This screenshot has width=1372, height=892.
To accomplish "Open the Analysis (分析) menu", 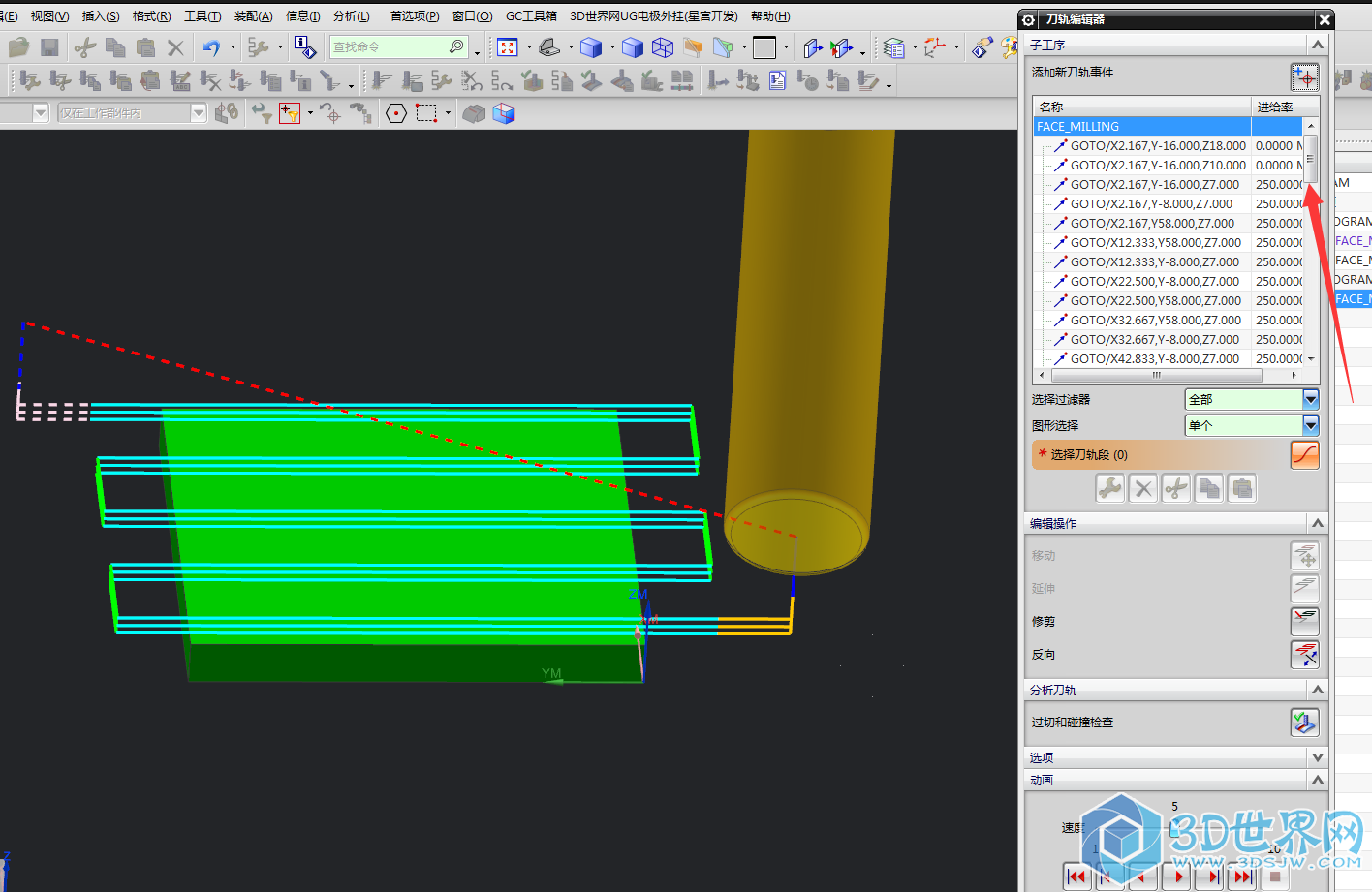I will pos(352,16).
